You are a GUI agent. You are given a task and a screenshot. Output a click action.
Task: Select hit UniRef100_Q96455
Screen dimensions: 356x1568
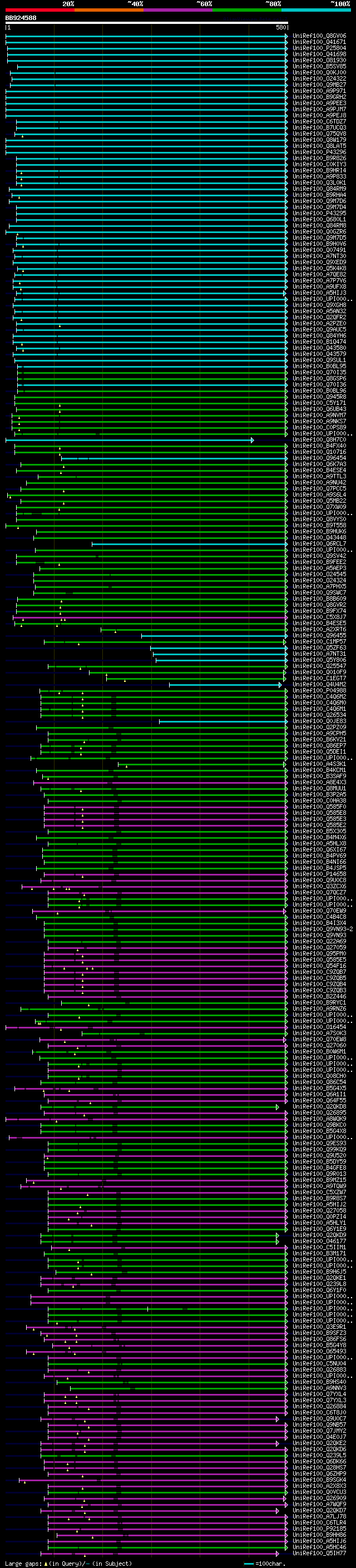pyautogui.click(x=319, y=635)
